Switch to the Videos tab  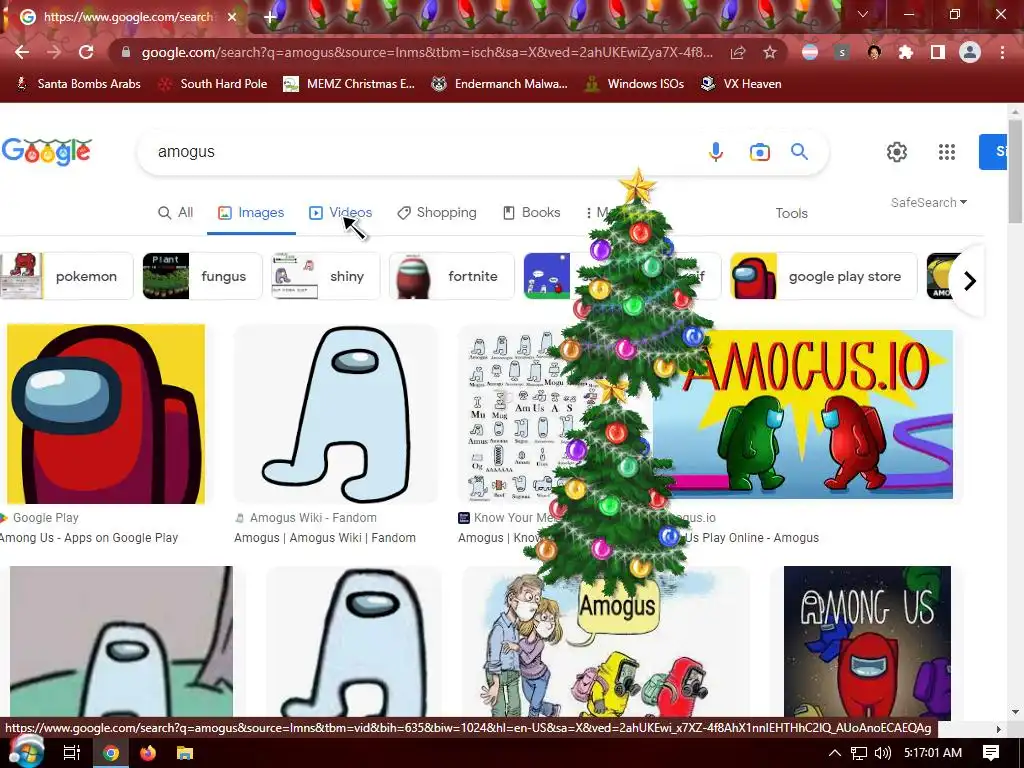click(340, 212)
